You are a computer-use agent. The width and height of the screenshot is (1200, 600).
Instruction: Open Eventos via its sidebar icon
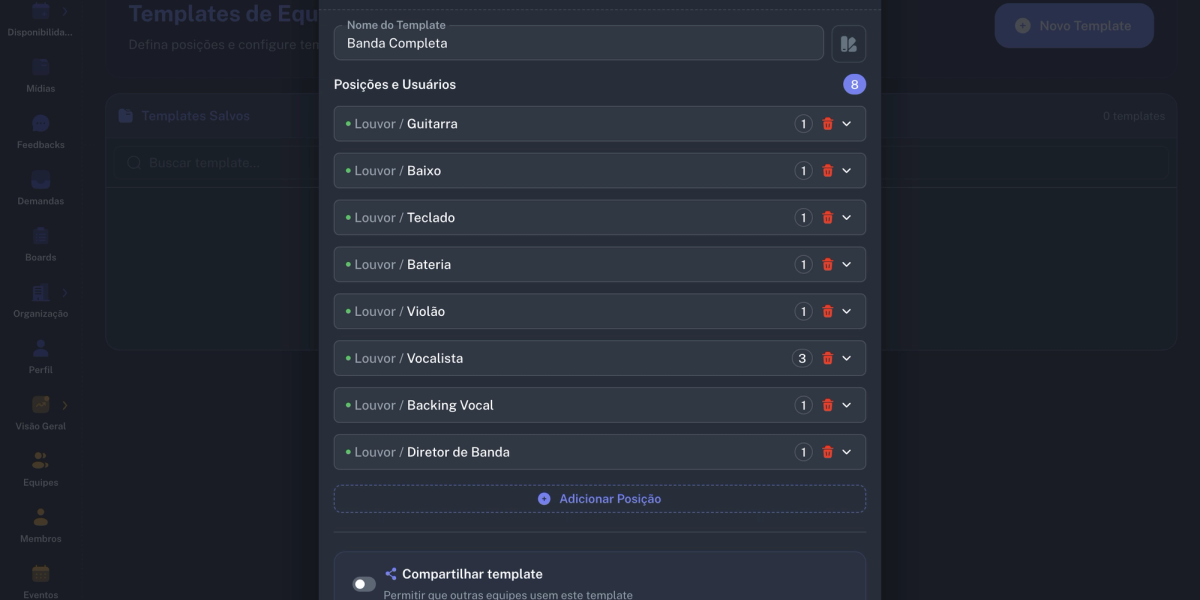40,573
